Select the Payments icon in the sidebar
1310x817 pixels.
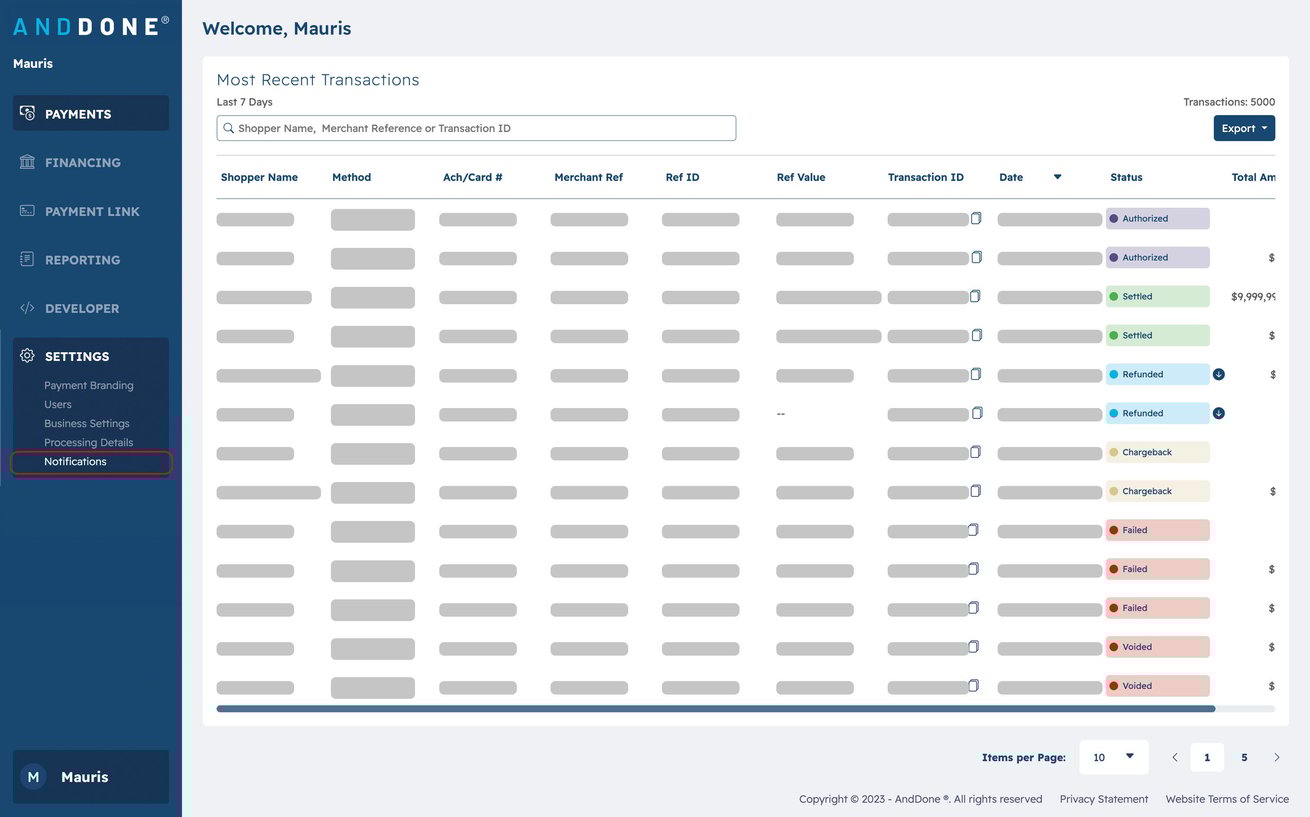(x=29, y=113)
